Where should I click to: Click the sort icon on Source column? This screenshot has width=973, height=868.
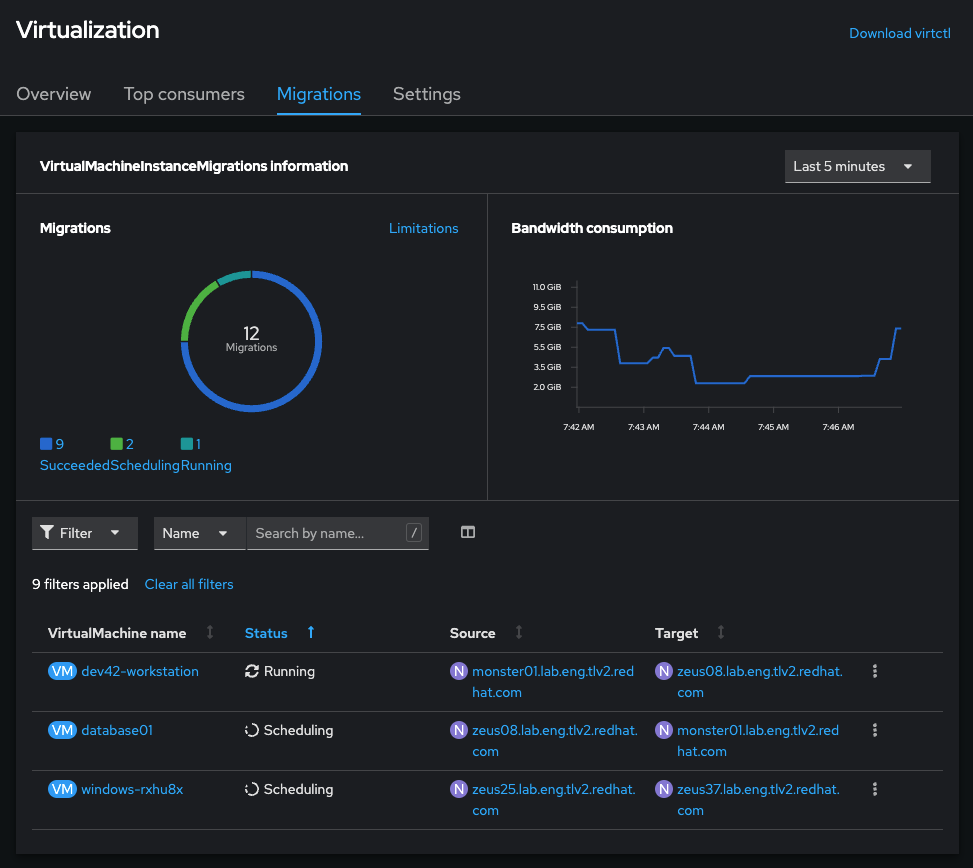point(518,633)
